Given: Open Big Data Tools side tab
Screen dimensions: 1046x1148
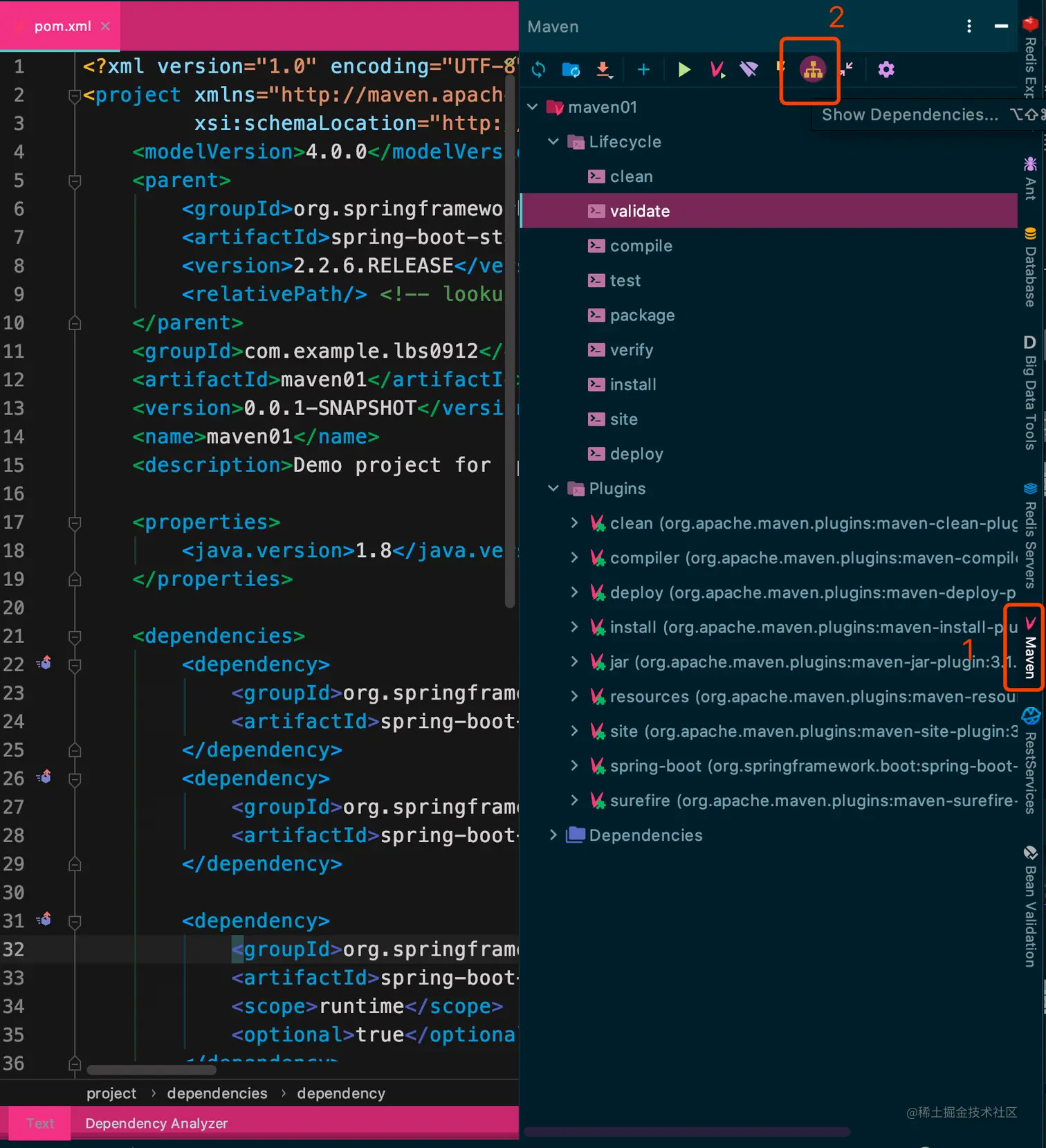Looking at the screenshot, I should [x=1031, y=392].
